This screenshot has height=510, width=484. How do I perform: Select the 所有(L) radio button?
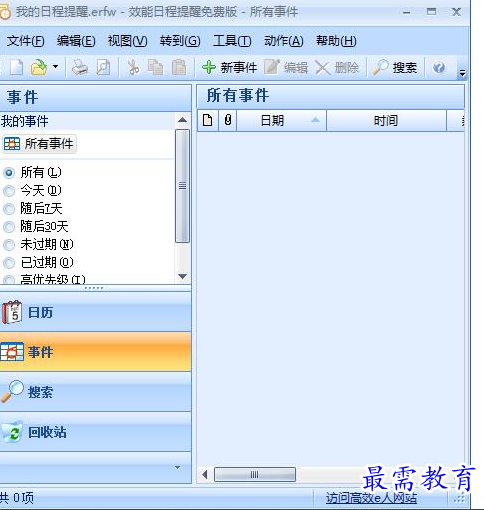pyautogui.click(x=9, y=173)
